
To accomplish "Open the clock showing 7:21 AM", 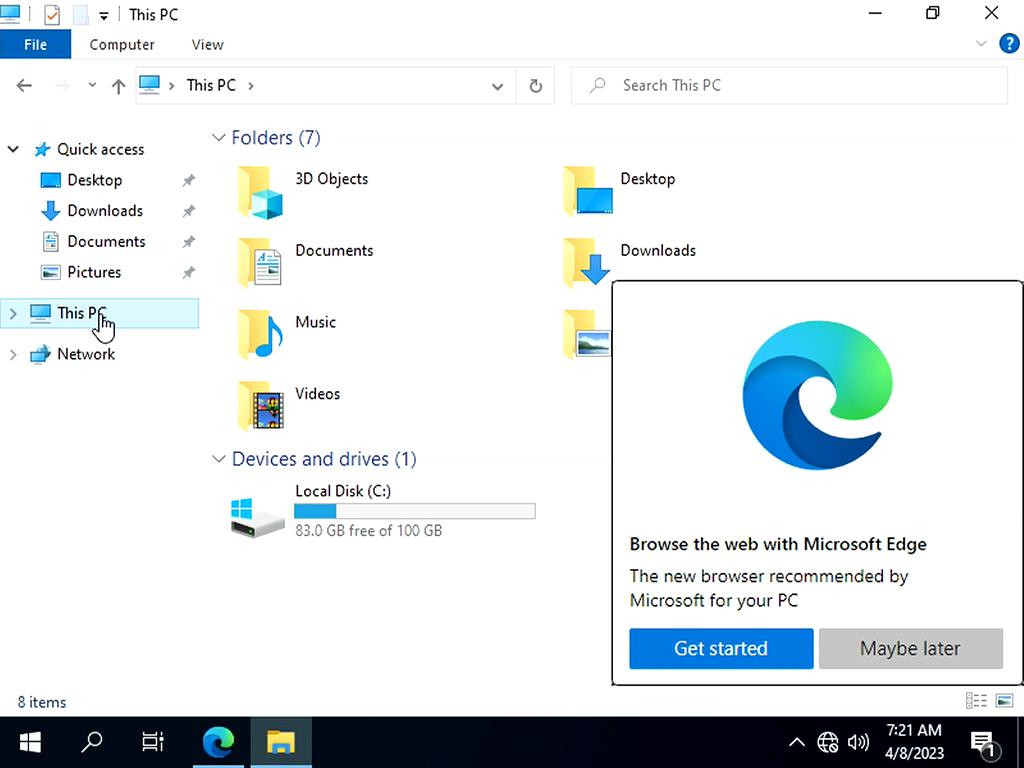I will (914, 742).
